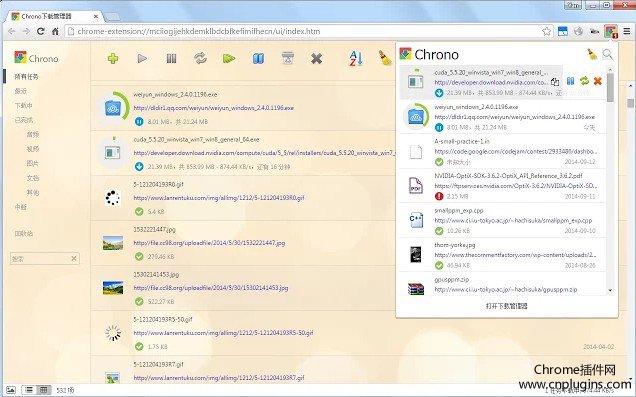The height and width of the screenshot is (397, 636).
Task: Filter by fifth indented sub-category in sidebar
Action: pyautogui.click(x=33, y=193)
